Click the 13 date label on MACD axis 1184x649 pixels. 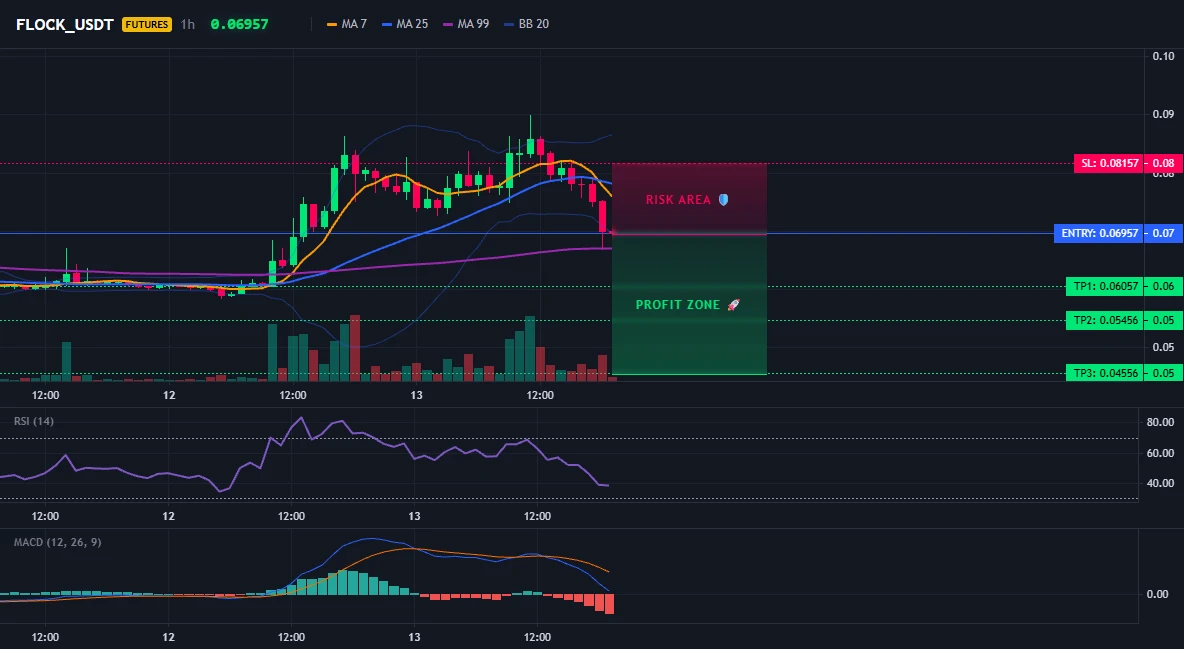[415, 637]
